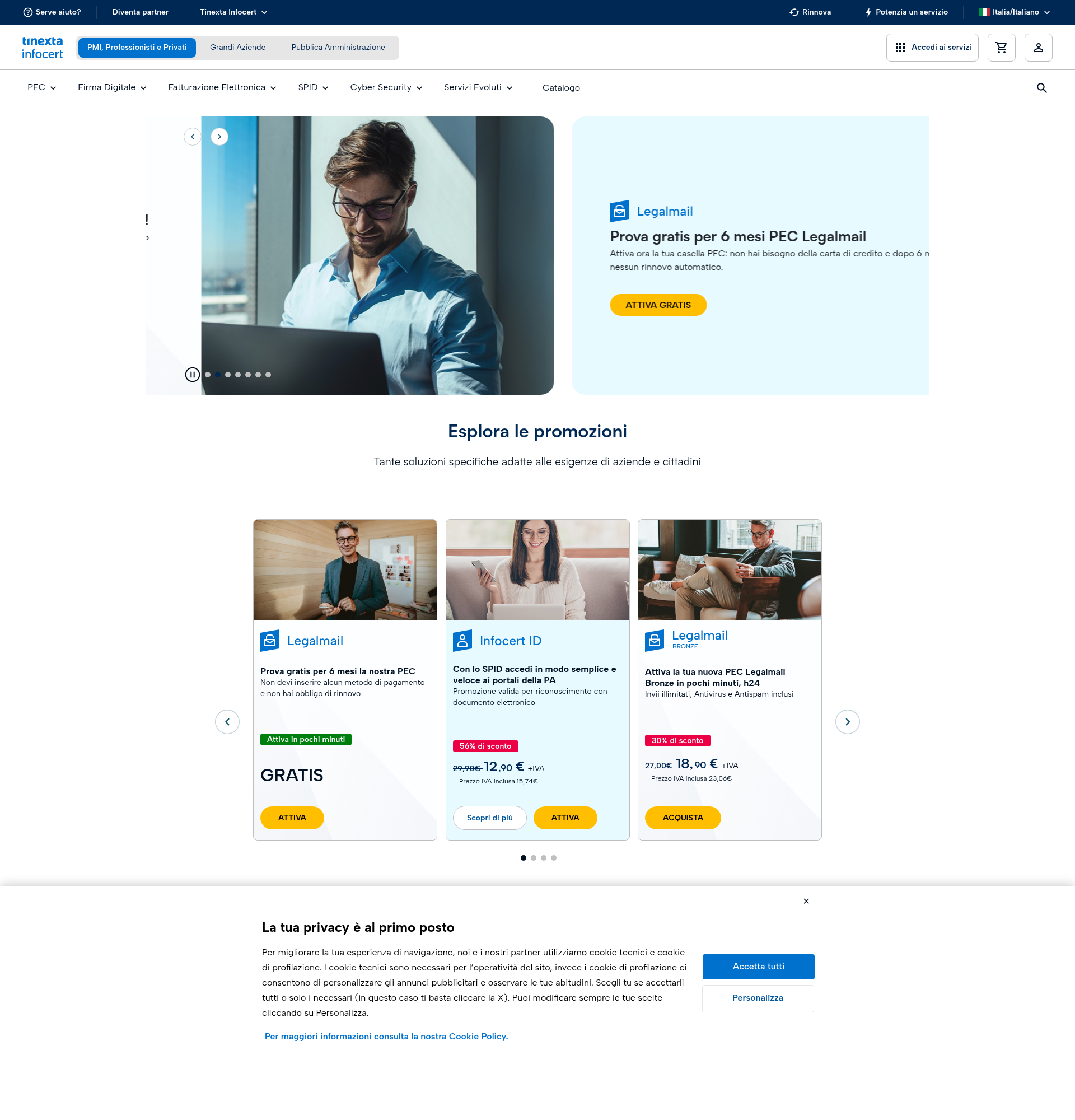Image resolution: width=1075 pixels, height=1120 pixels.
Task: Expand the Cyber Security menu
Action: point(386,87)
